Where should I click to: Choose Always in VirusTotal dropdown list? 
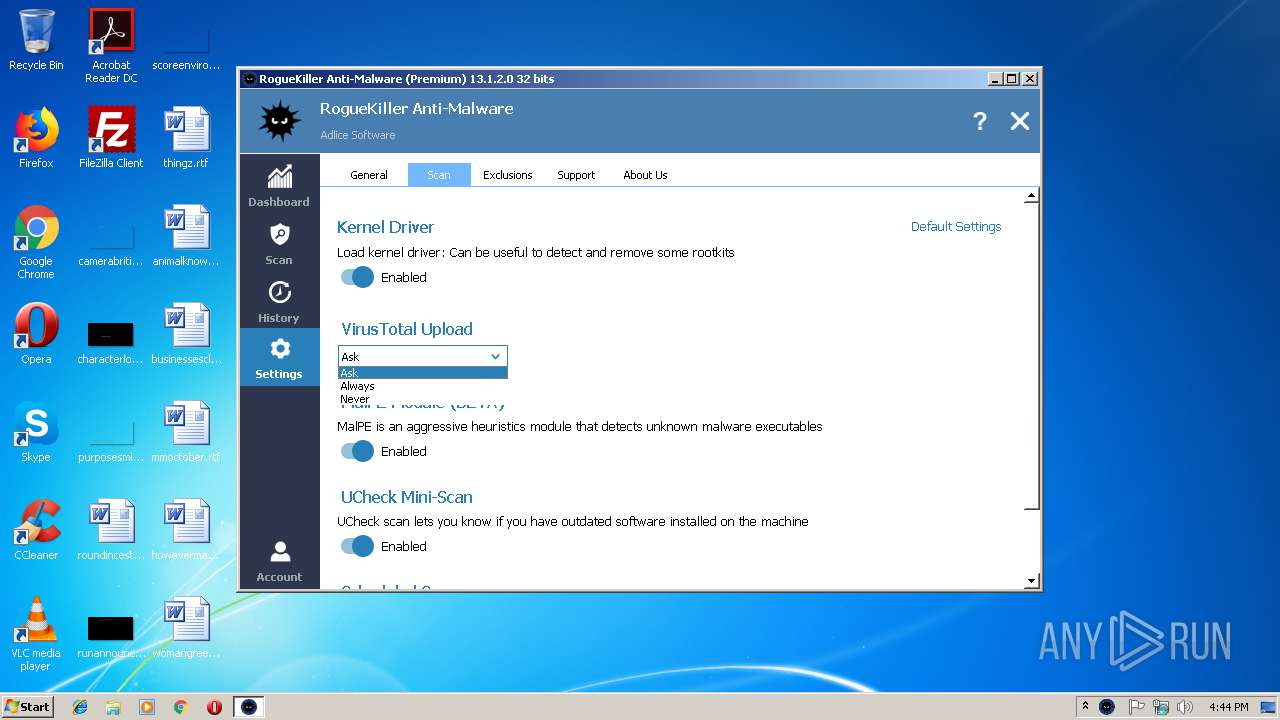(422, 386)
